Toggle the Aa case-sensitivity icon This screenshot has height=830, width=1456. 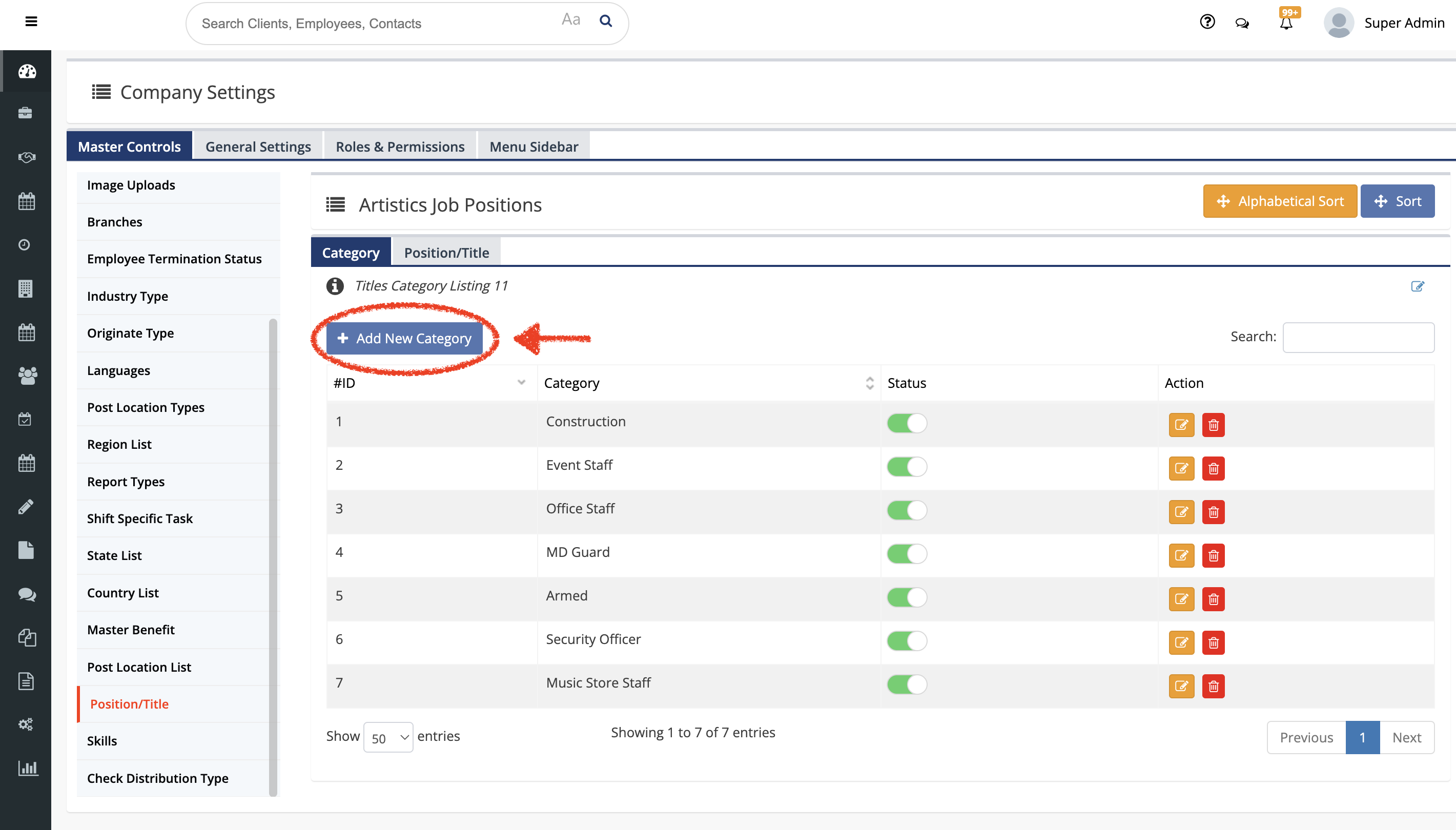[570, 20]
